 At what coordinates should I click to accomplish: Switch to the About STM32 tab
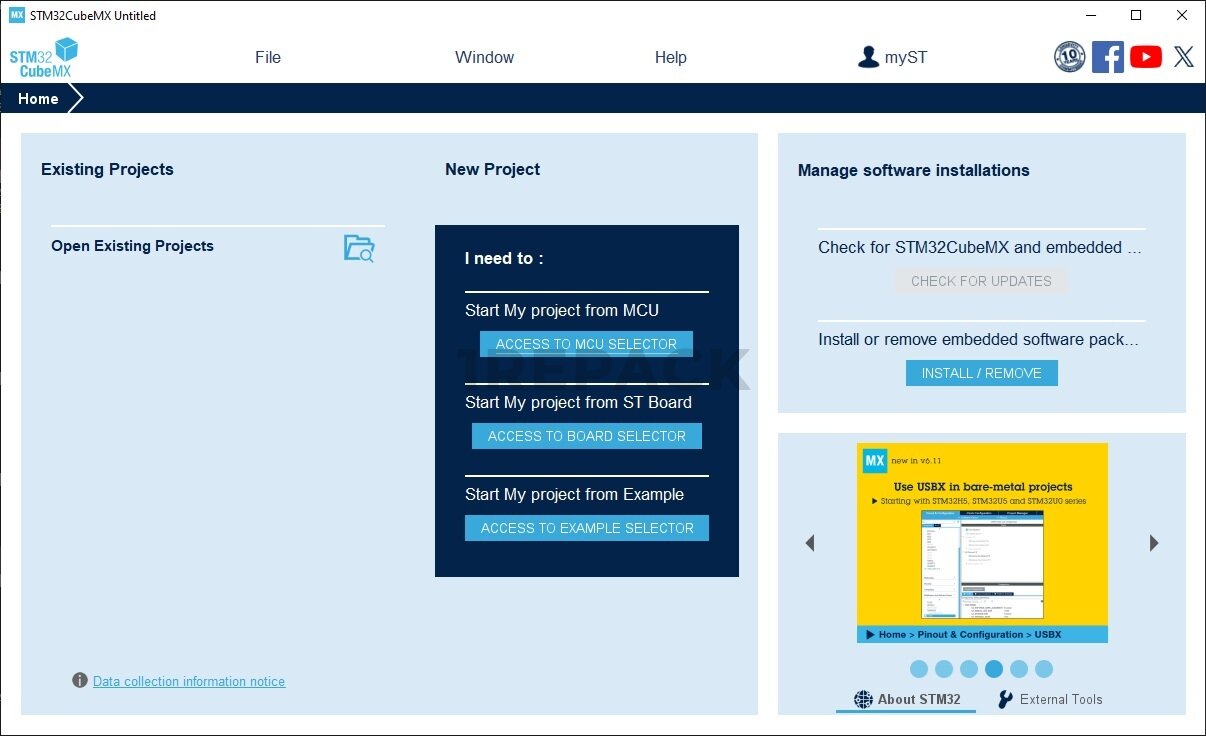(906, 699)
